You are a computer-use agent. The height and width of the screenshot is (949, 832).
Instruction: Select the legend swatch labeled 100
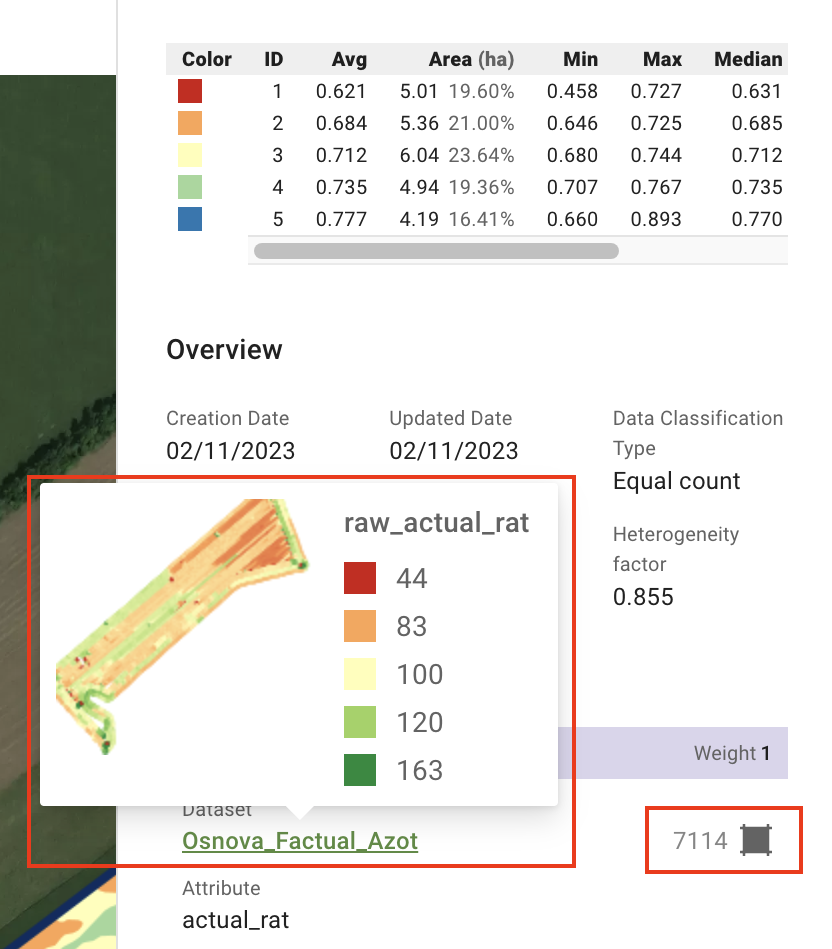[x=360, y=675]
